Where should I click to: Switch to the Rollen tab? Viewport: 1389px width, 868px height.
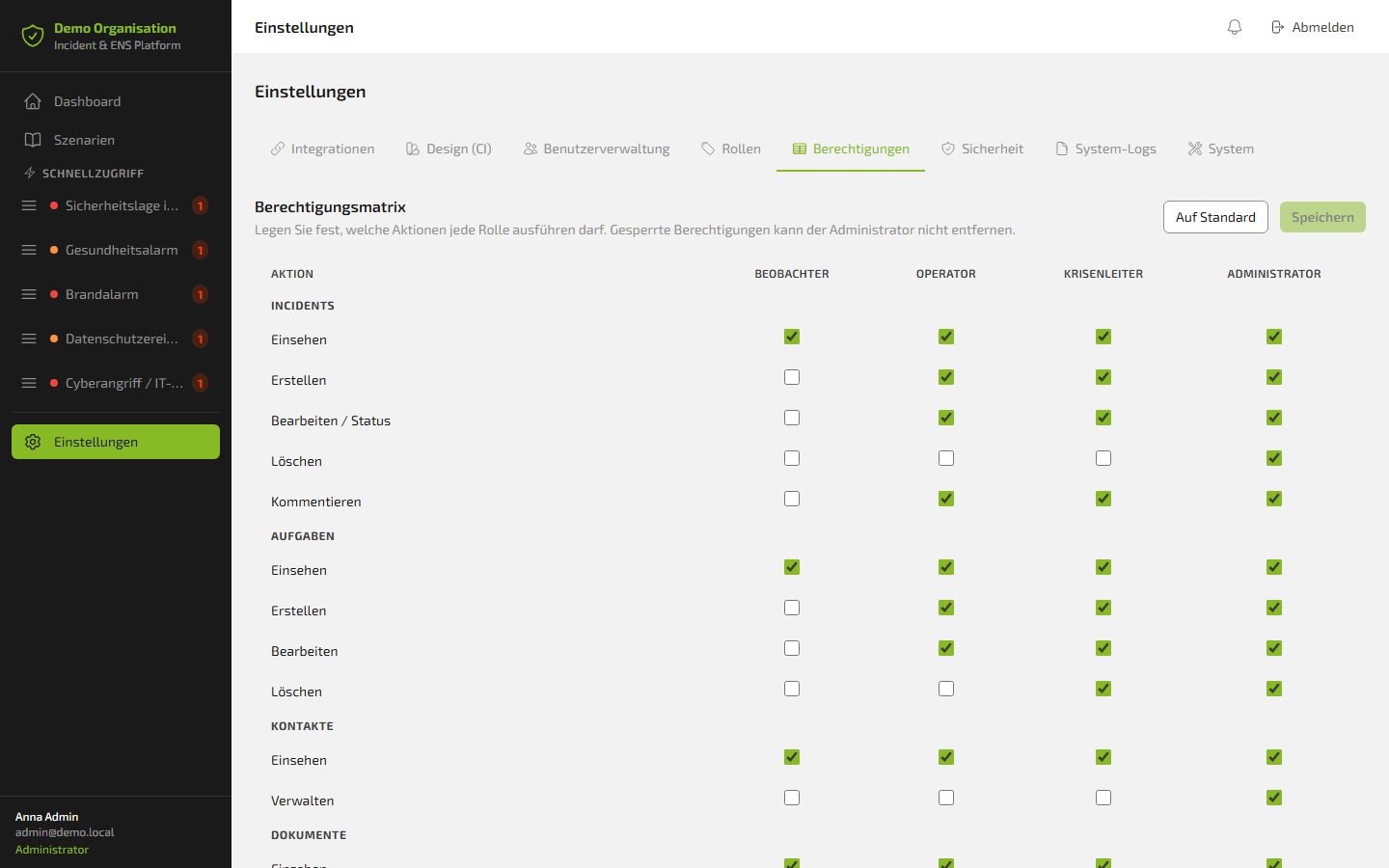click(x=731, y=149)
